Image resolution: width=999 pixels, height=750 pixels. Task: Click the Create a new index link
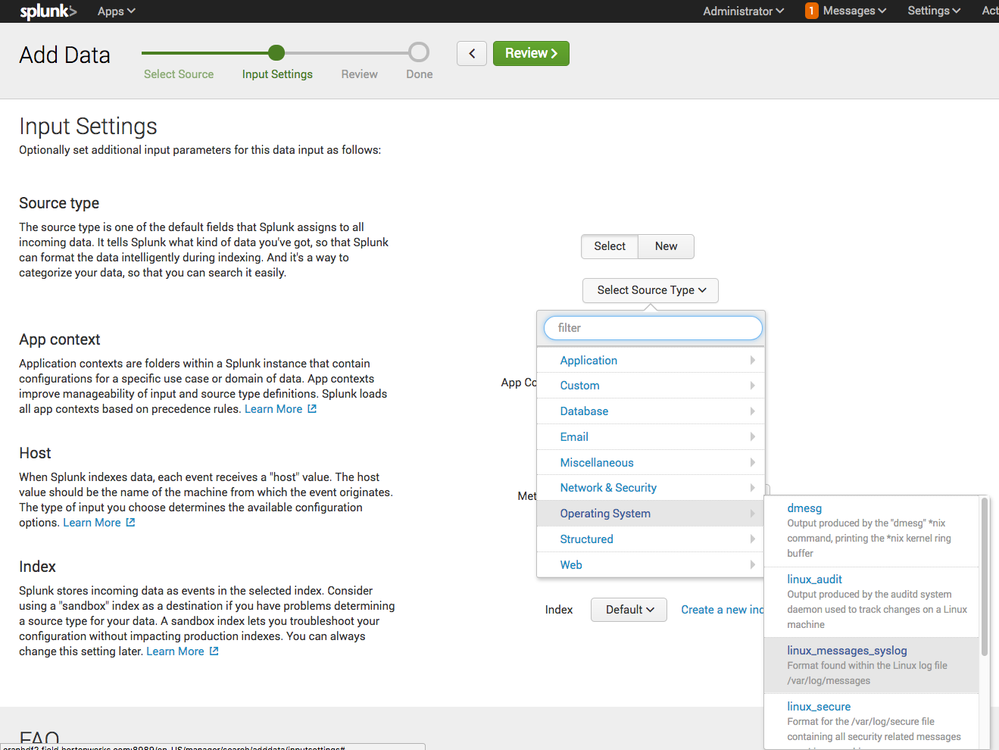pos(722,609)
